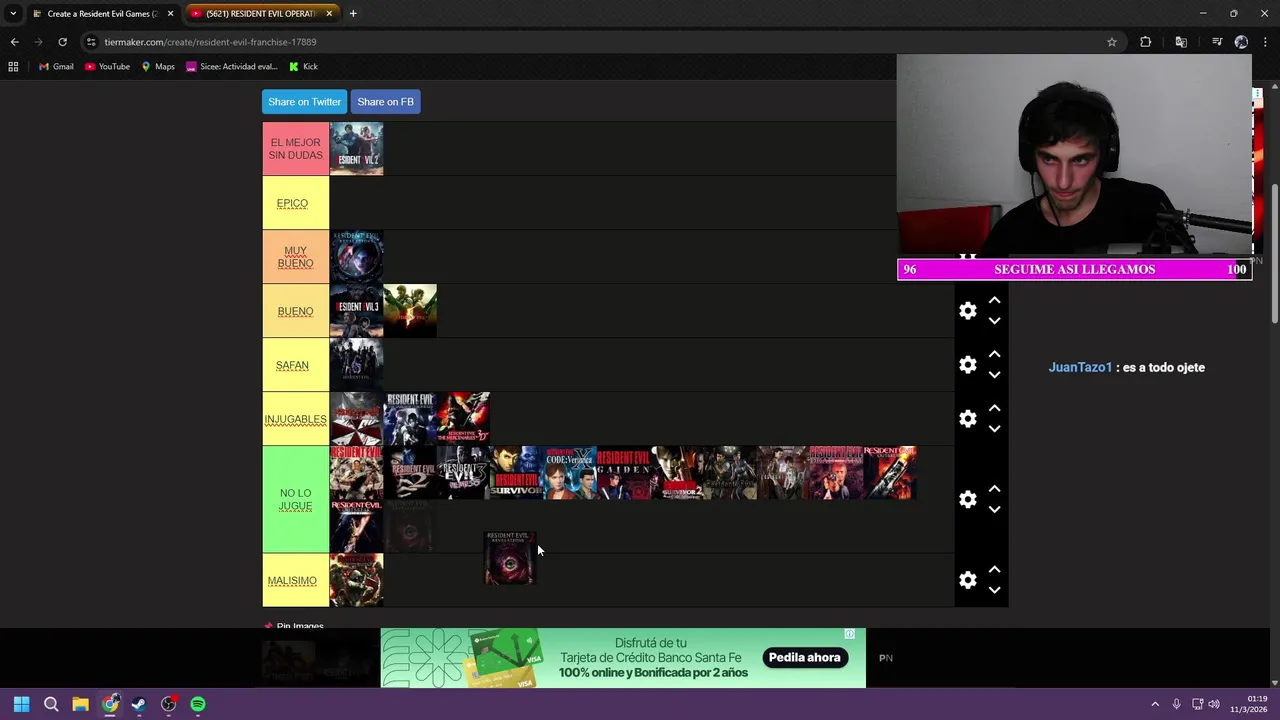Image resolution: width=1280 pixels, height=720 pixels.
Task: Click the page vertical scrollbar
Action: (1274, 253)
